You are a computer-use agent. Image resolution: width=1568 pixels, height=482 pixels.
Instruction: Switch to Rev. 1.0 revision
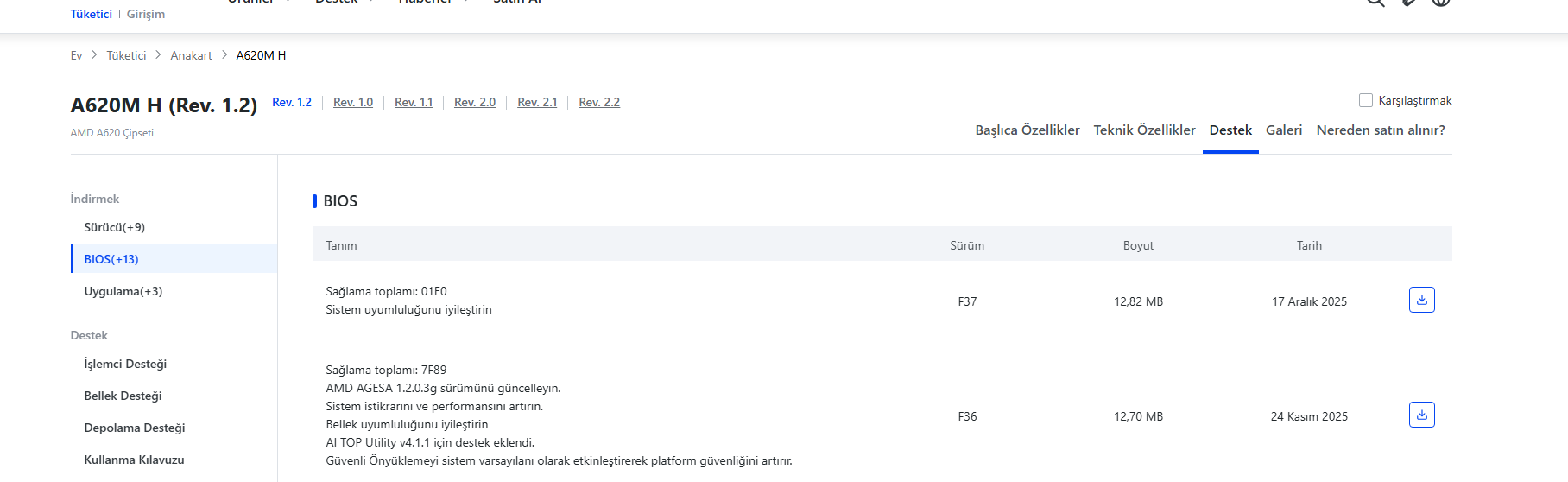pos(353,102)
